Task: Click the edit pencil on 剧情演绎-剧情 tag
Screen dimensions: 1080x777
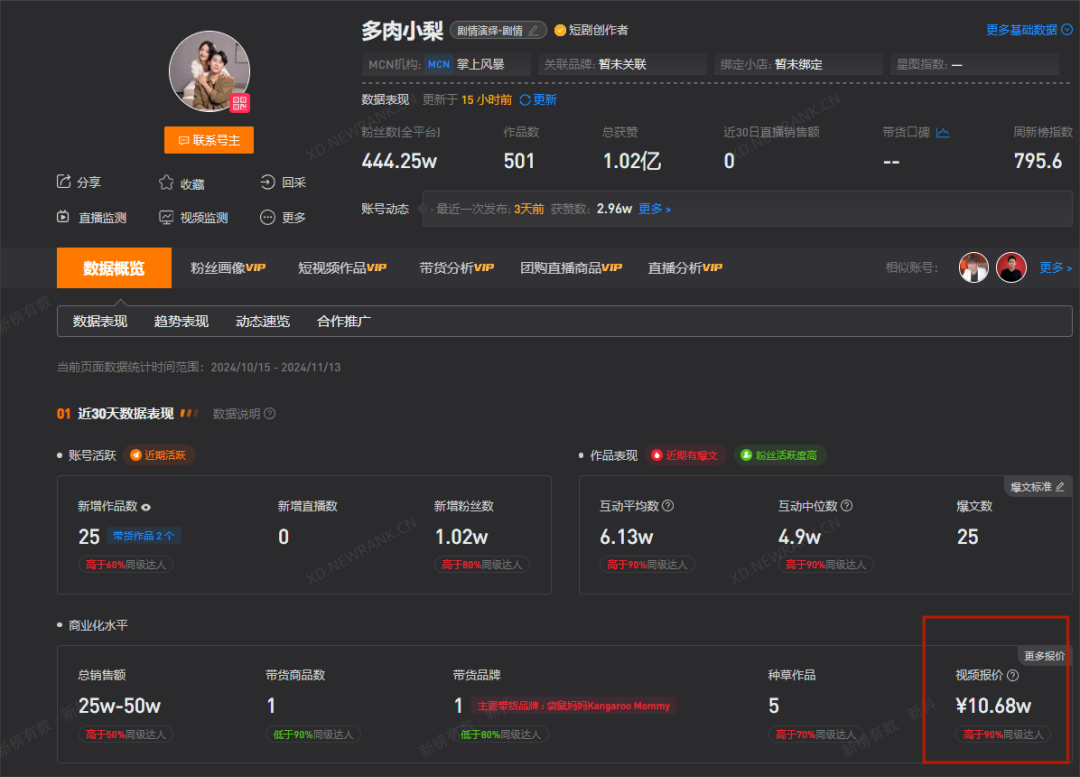Action: [x=533, y=30]
